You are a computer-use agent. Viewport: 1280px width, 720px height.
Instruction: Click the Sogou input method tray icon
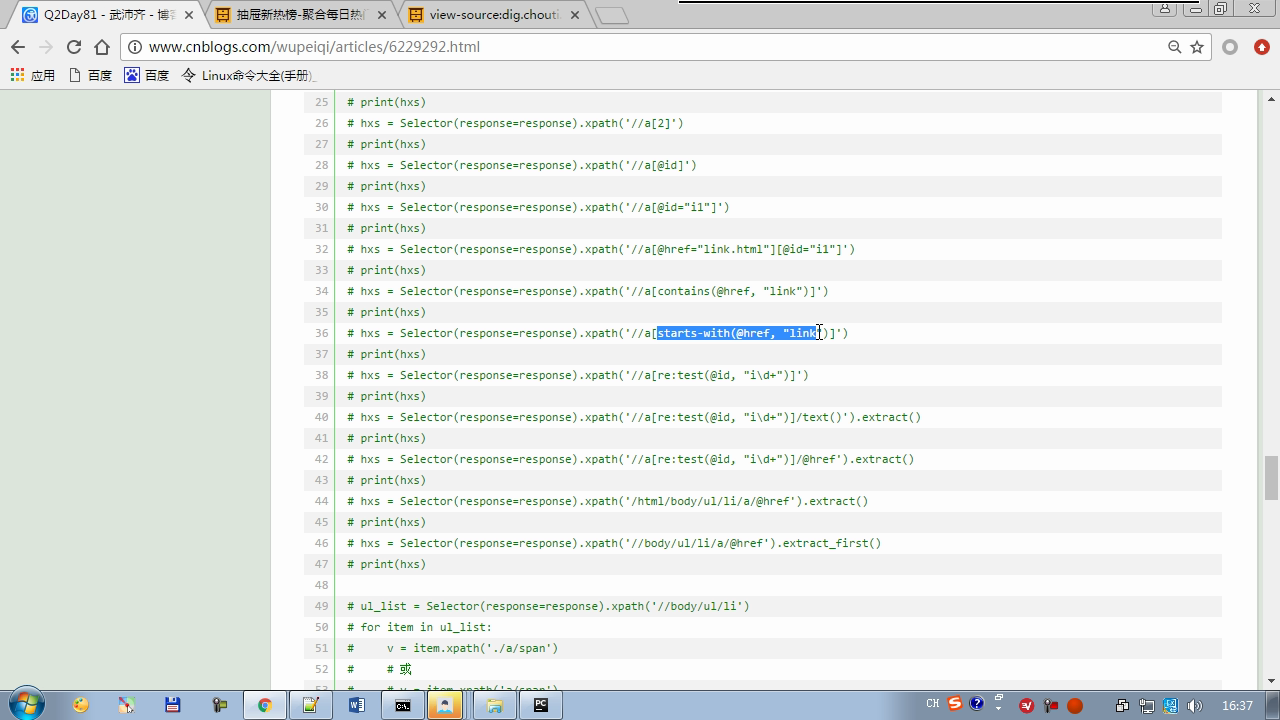click(x=955, y=704)
